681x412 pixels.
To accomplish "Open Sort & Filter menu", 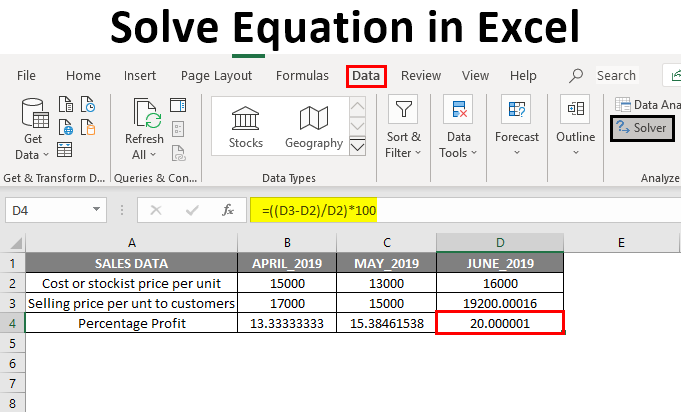I will click(403, 127).
